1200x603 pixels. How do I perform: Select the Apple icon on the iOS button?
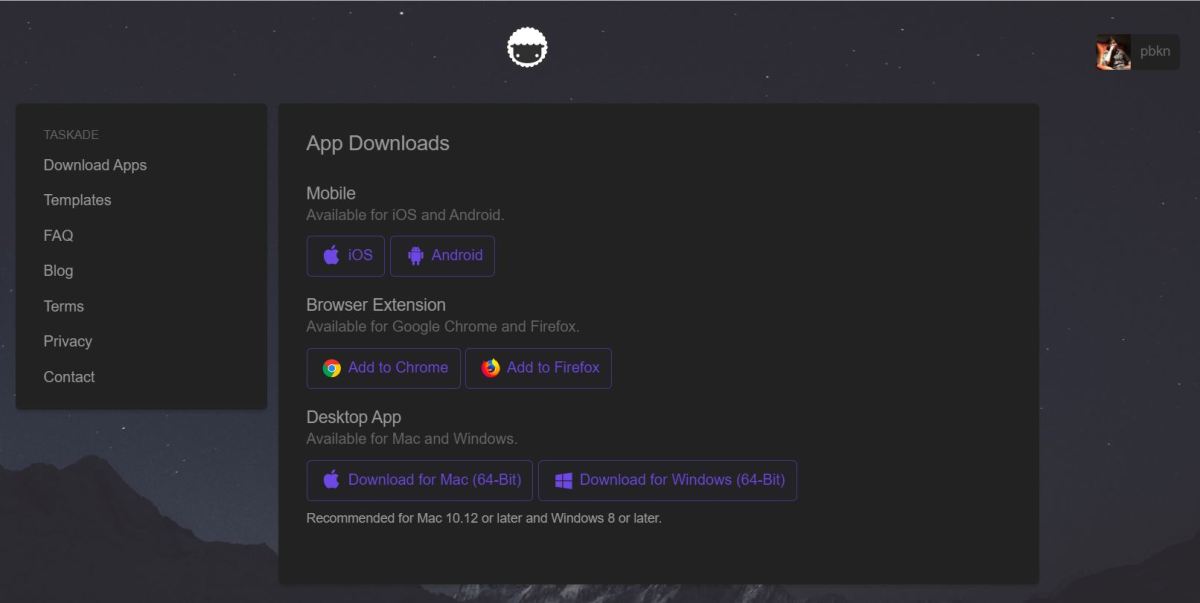pyautogui.click(x=330, y=255)
